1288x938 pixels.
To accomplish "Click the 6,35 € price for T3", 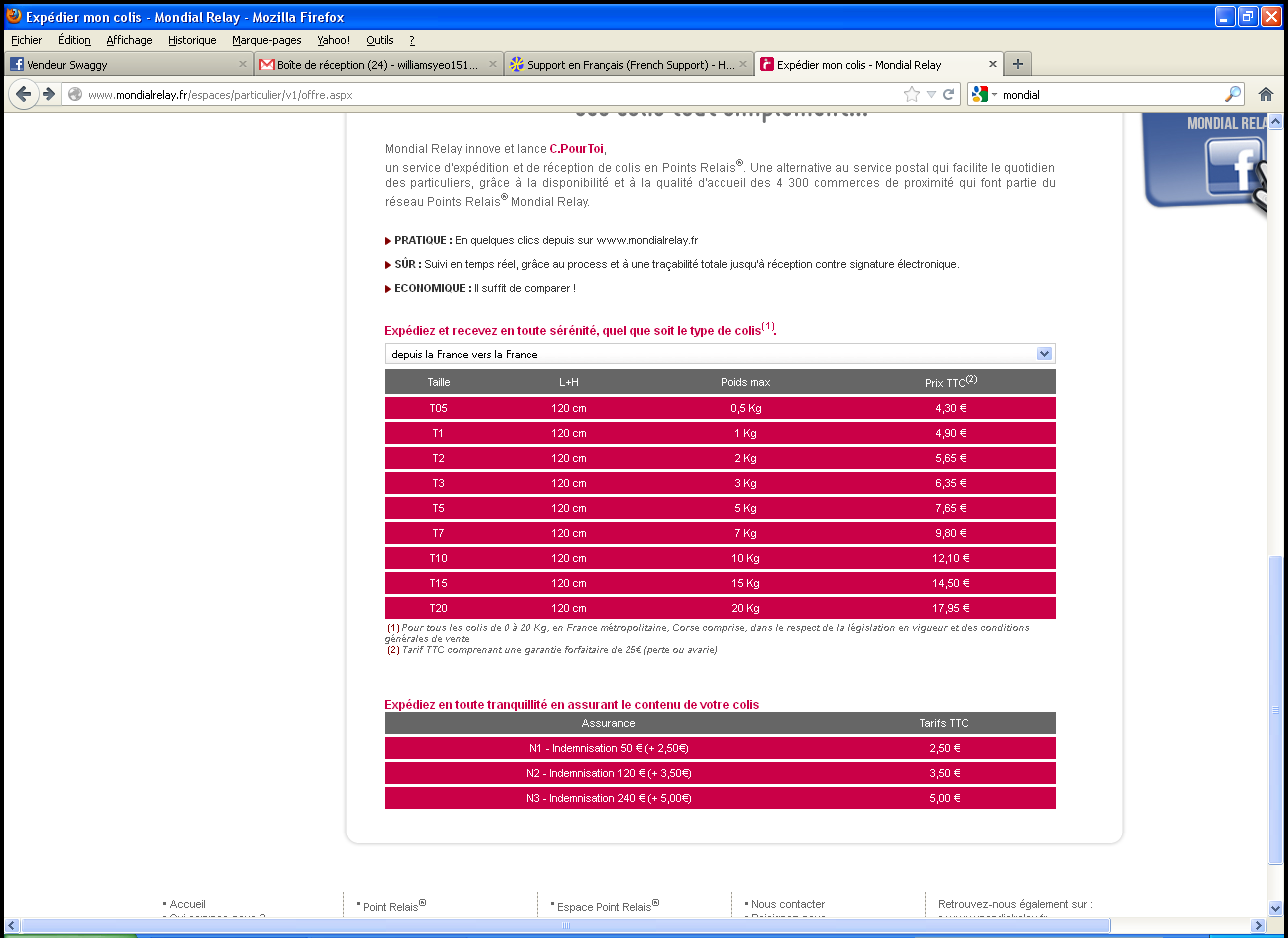I will pyautogui.click(x=950, y=483).
